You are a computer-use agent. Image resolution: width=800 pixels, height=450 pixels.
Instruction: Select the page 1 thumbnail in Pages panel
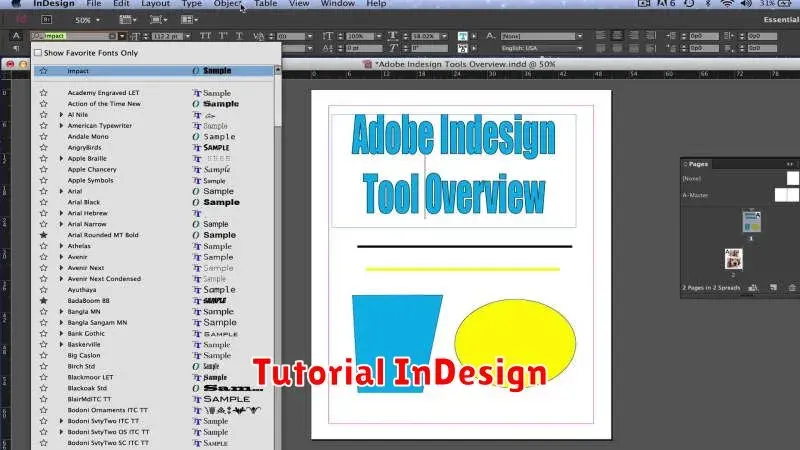[x=751, y=221]
